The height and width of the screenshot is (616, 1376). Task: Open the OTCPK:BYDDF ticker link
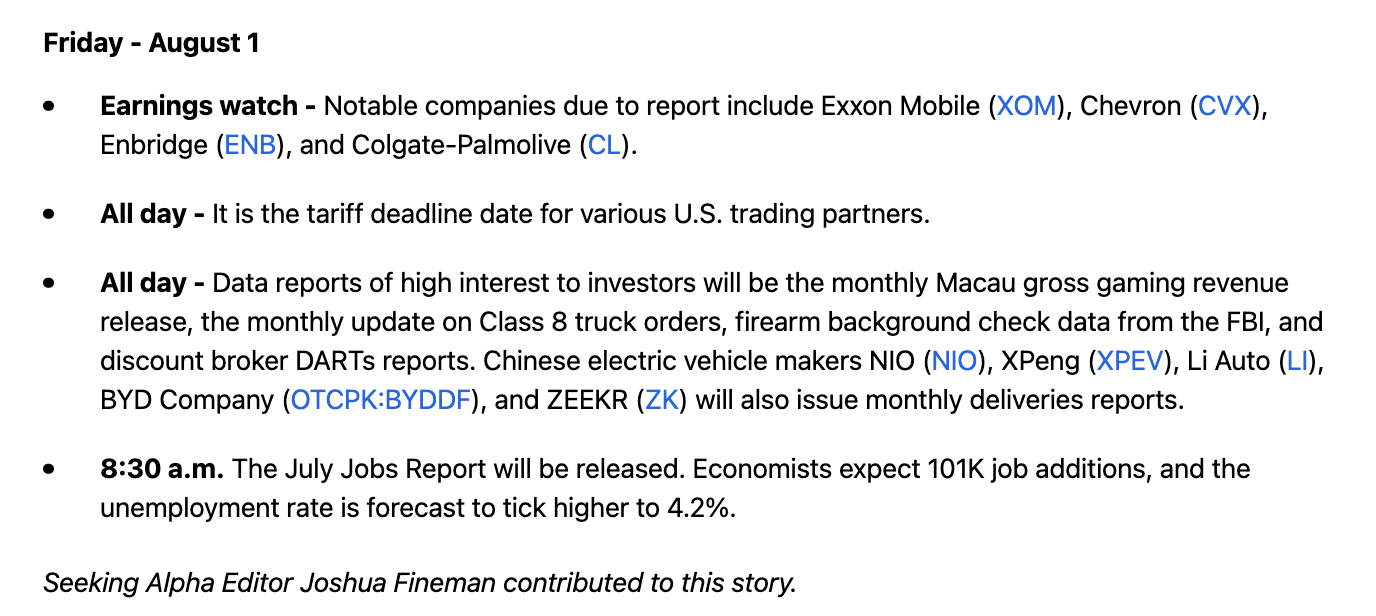click(381, 400)
